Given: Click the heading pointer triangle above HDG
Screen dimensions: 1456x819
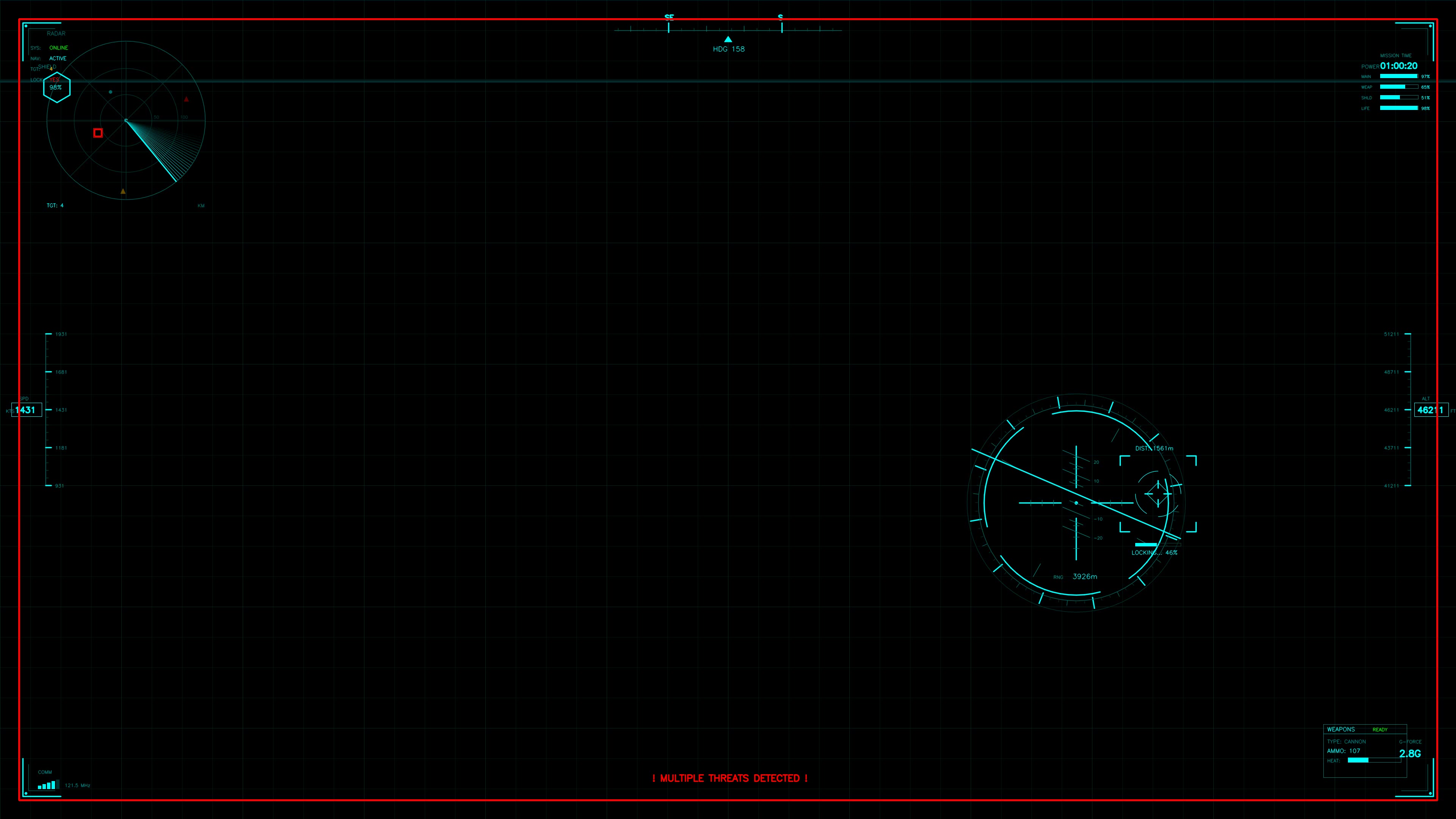Looking at the screenshot, I should [728, 39].
